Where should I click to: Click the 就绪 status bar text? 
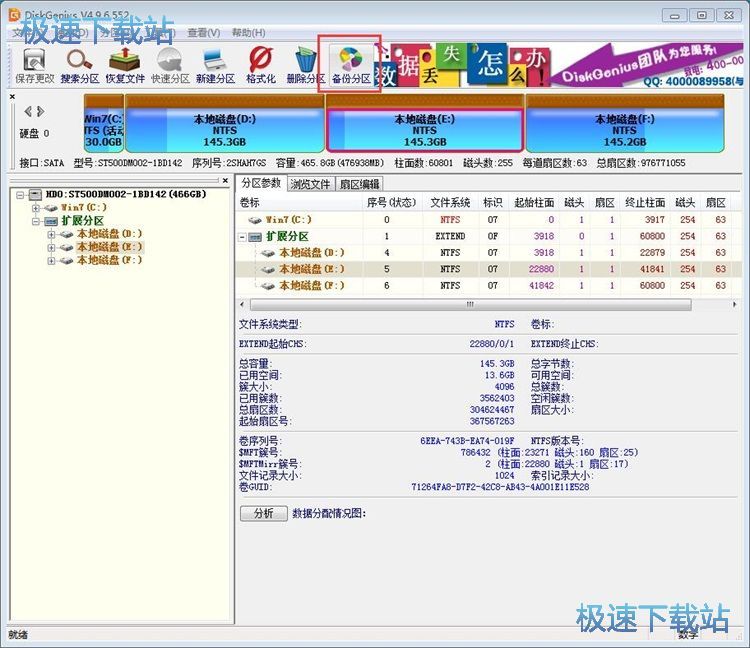tap(18, 635)
